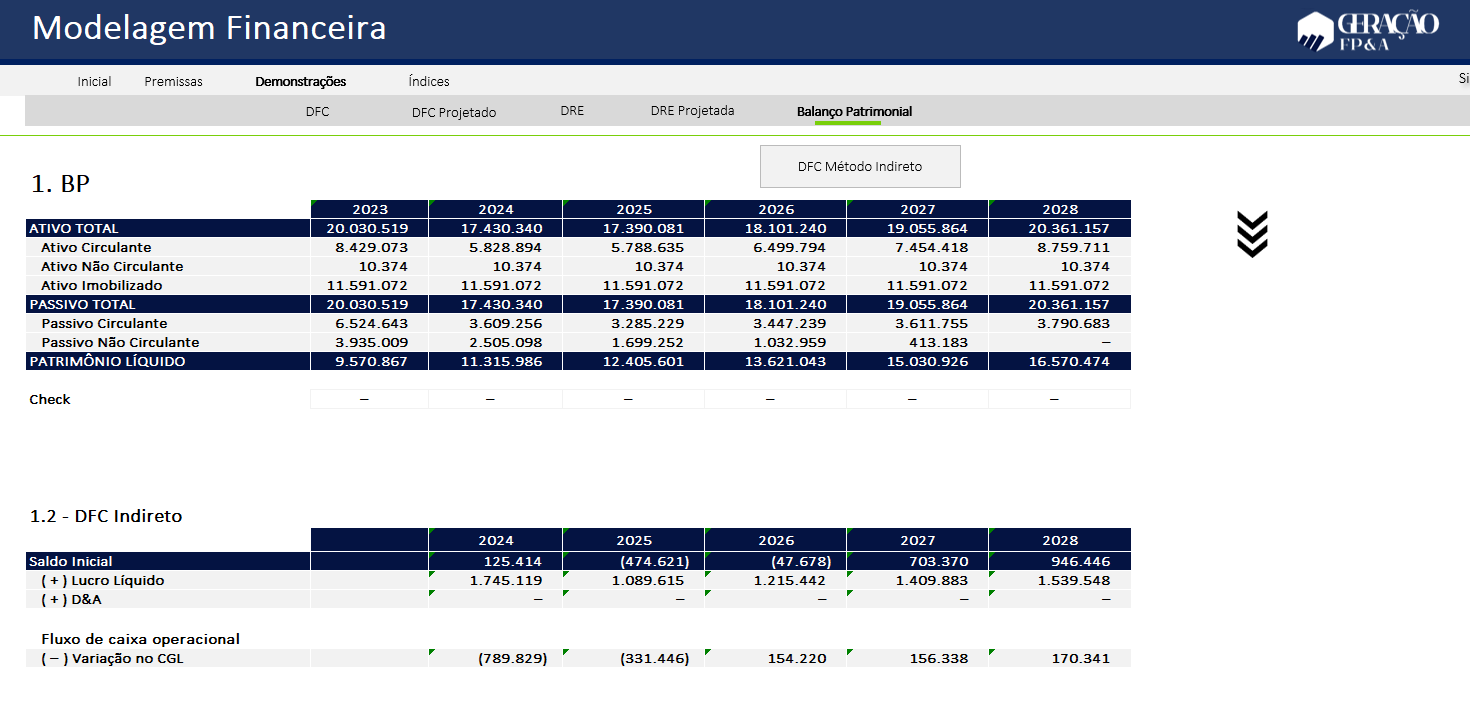
Task: Select Variação no CGL 2026 value
Action: tap(775, 658)
